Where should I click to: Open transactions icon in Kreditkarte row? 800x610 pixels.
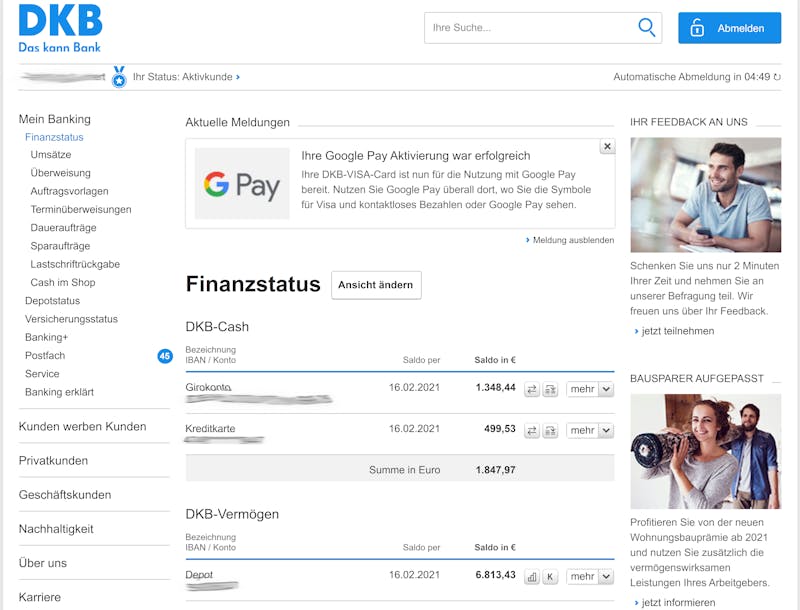click(x=550, y=431)
